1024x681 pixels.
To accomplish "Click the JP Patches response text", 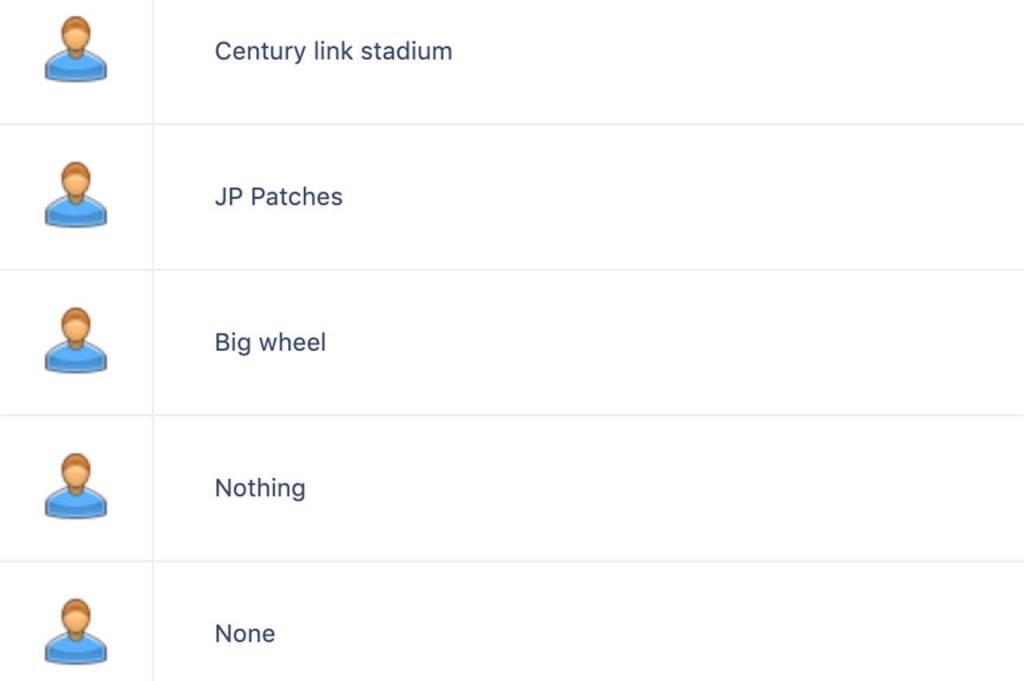I will [278, 197].
